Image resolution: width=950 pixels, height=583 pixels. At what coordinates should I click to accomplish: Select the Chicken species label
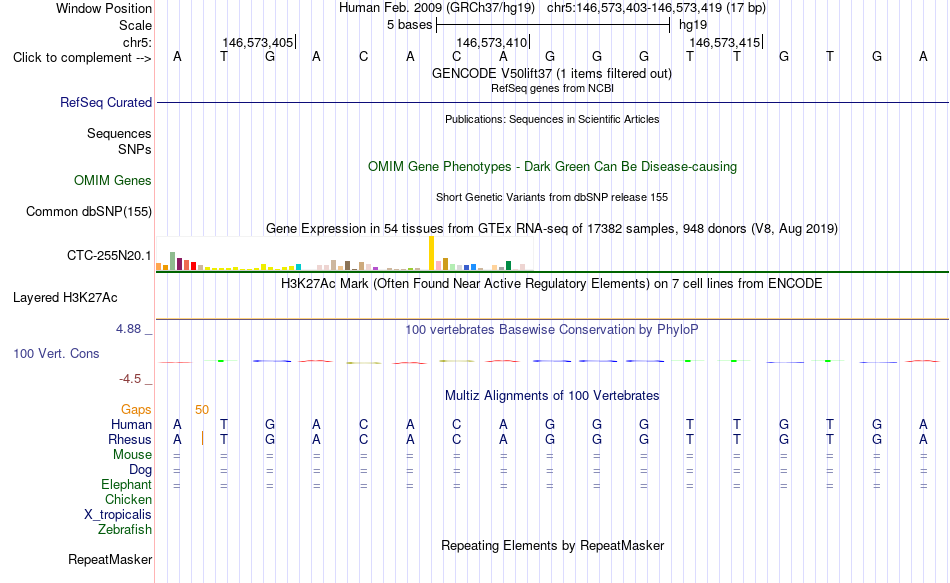(x=128, y=499)
